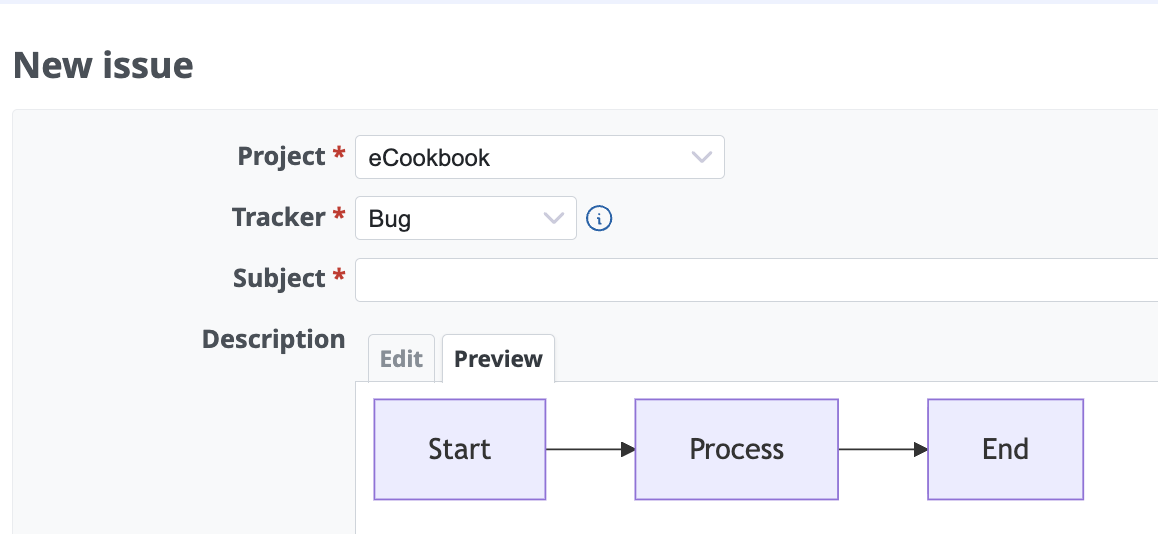Screen dimensions: 1158x534
Task: Click the red asterisk beside Subject
Action: (x=339, y=275)
